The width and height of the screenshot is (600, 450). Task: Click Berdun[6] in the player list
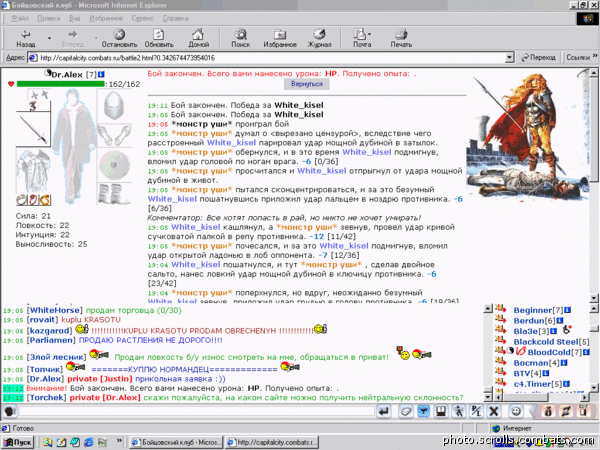[534, 321]
